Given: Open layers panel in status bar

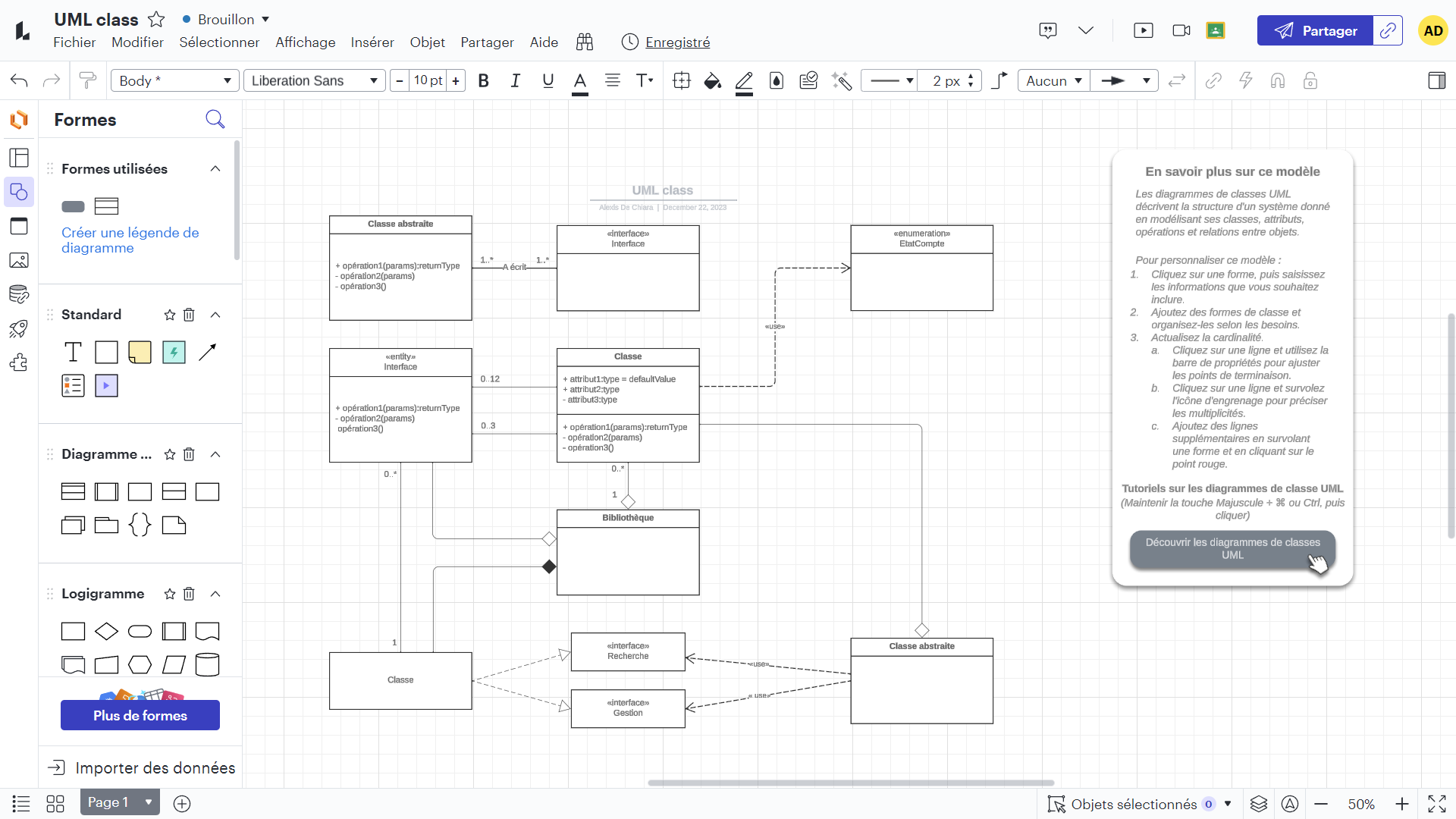Looking at the screenshot, I should click(x=1259, y=804).
